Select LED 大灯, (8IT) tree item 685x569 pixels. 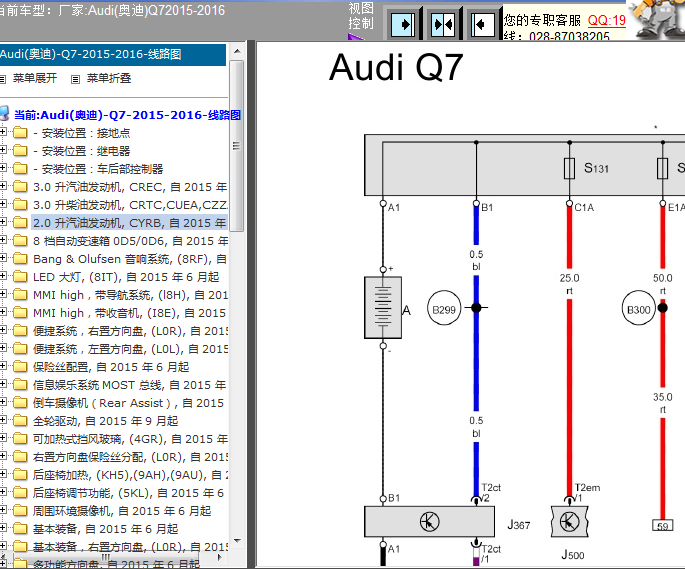click(126, 277)
